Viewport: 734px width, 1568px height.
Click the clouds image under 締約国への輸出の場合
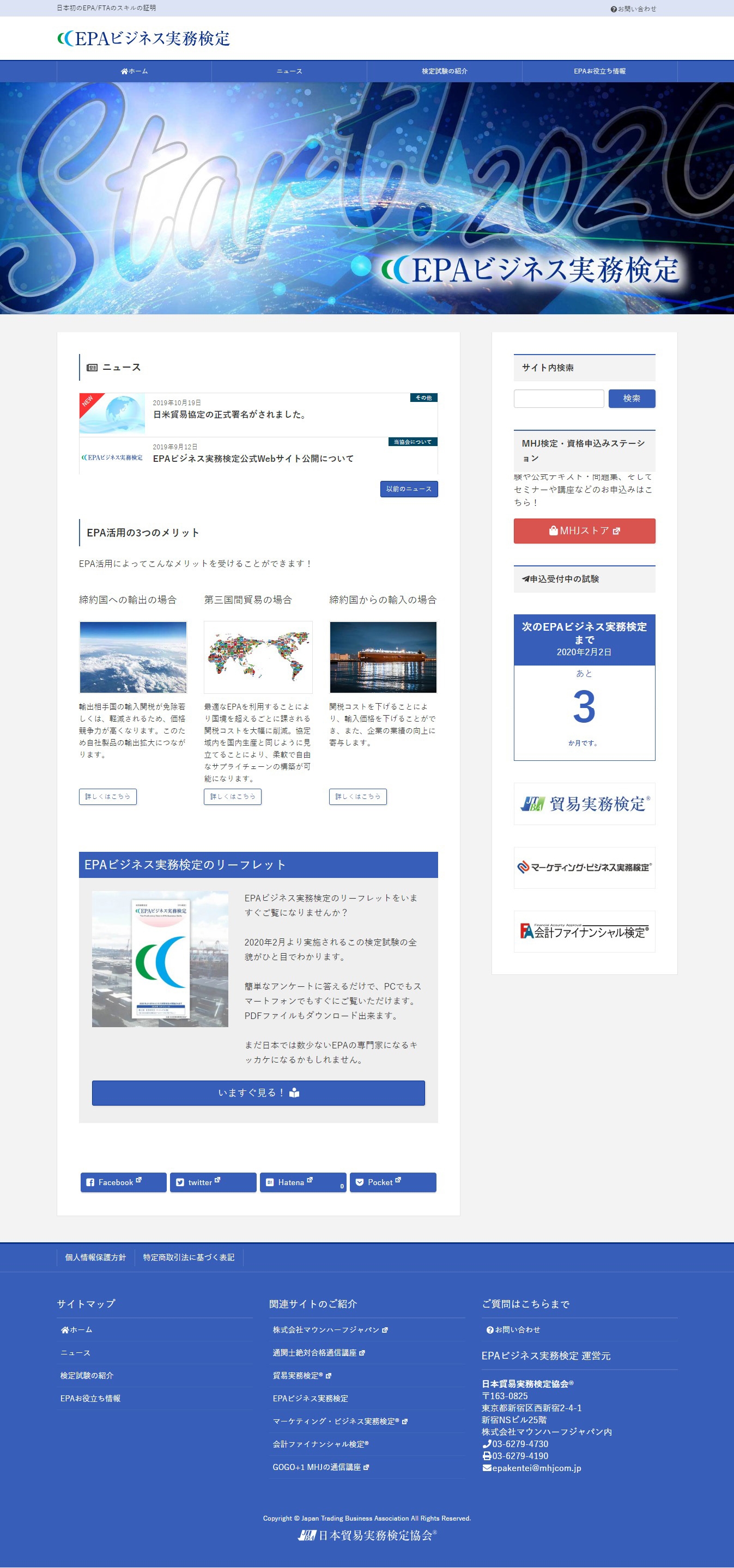[x=134, y=657]
